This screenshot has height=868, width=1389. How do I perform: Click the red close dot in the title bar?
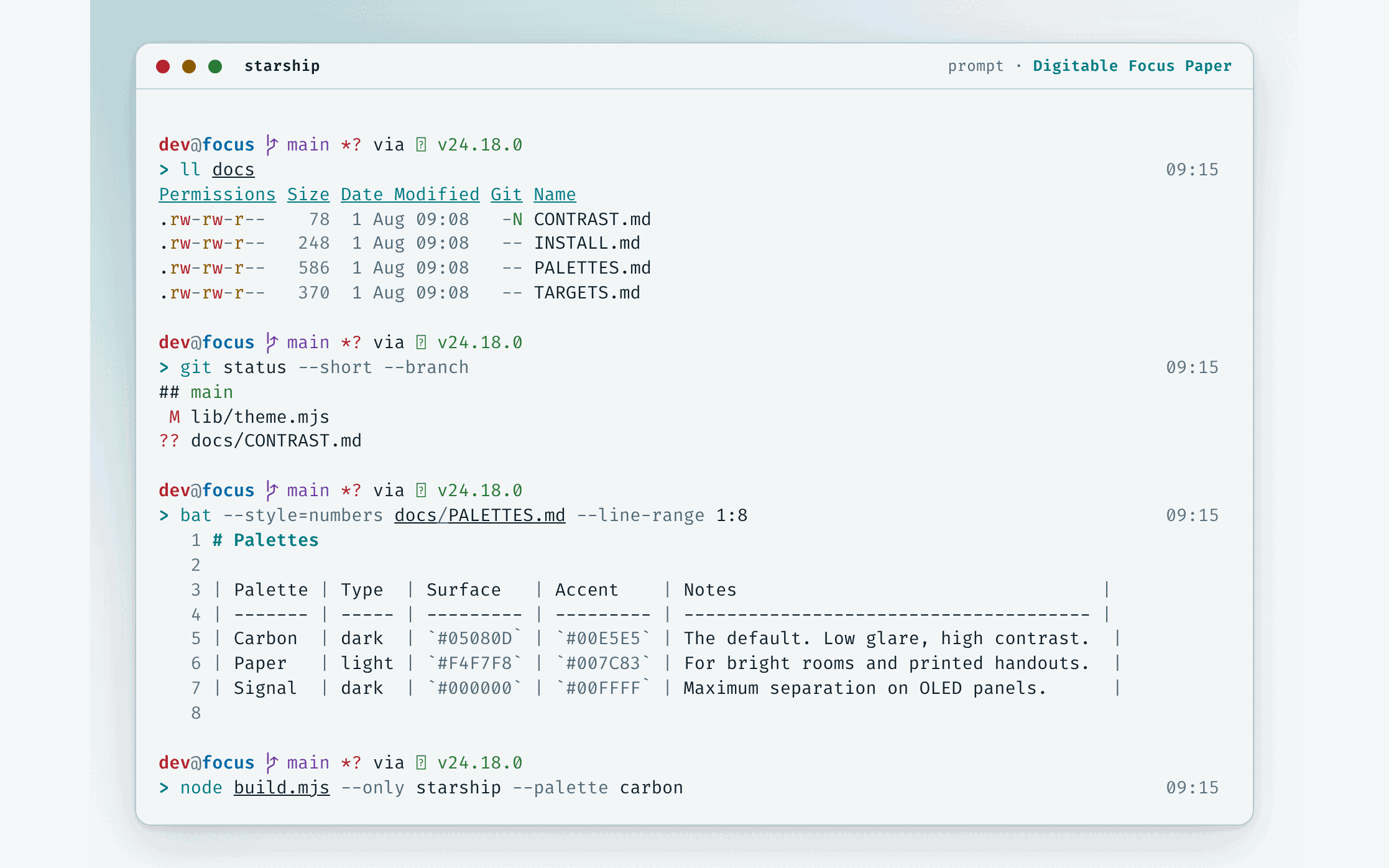click(163, 67)
